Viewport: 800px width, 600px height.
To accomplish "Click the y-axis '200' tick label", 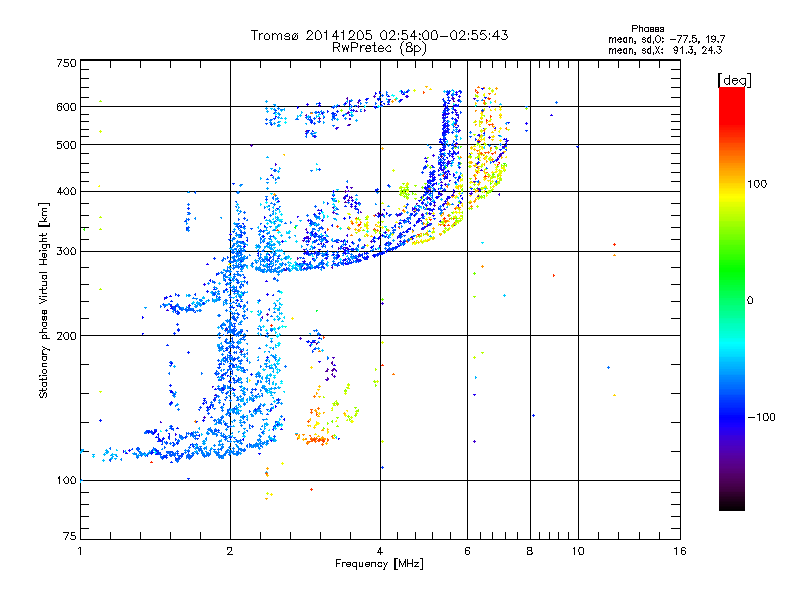I will (66, 336).
